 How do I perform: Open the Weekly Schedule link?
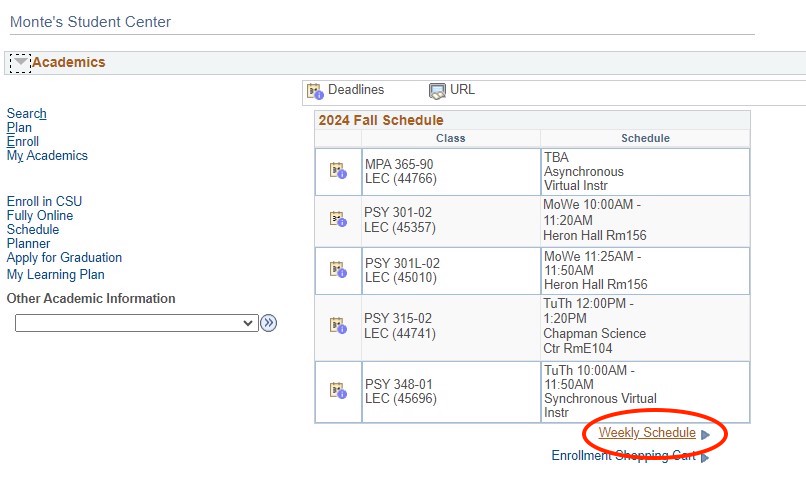(646, 433)
